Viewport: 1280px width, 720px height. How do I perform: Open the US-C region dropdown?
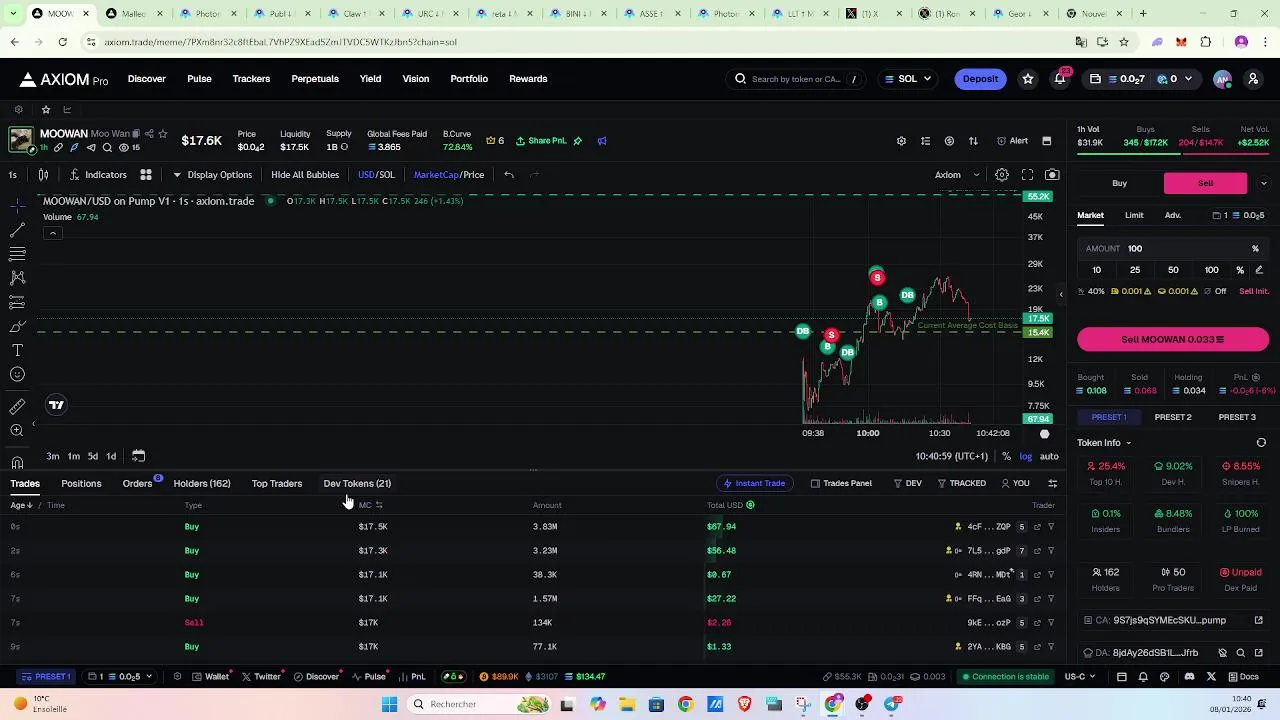pos(1080,677)
